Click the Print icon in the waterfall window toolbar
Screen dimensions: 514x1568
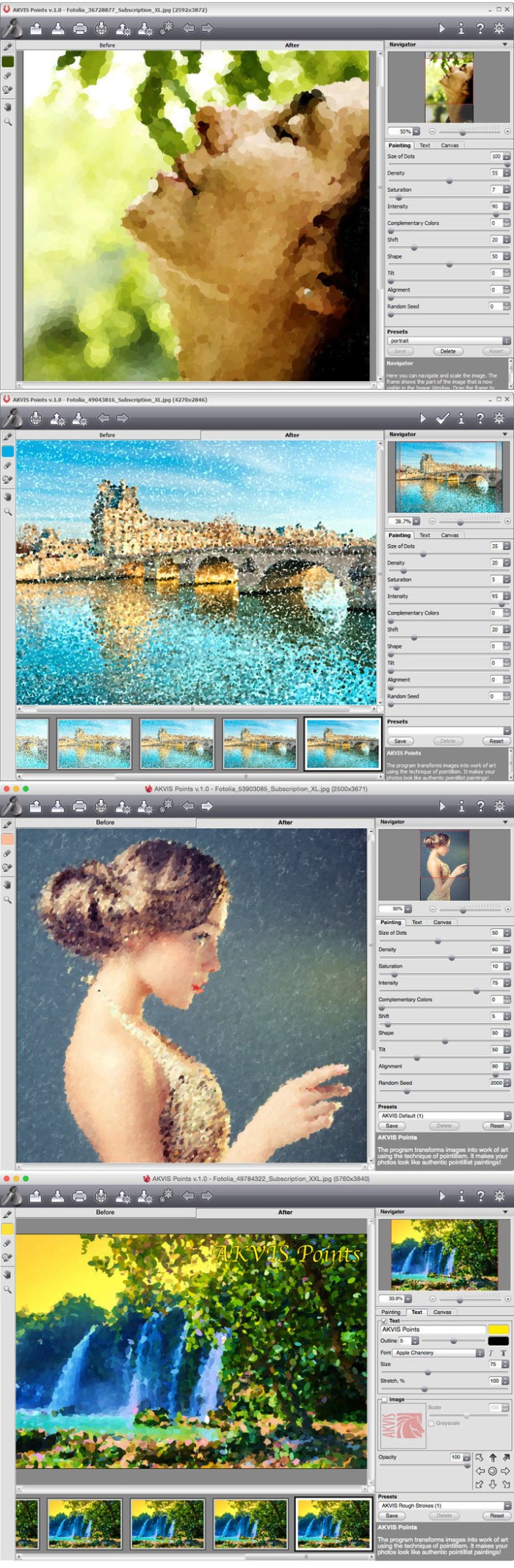click(79, 1196)
